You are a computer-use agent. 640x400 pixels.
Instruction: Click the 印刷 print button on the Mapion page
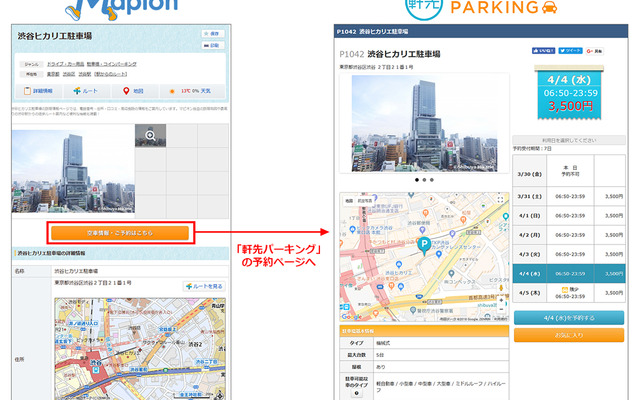point(213,45)
